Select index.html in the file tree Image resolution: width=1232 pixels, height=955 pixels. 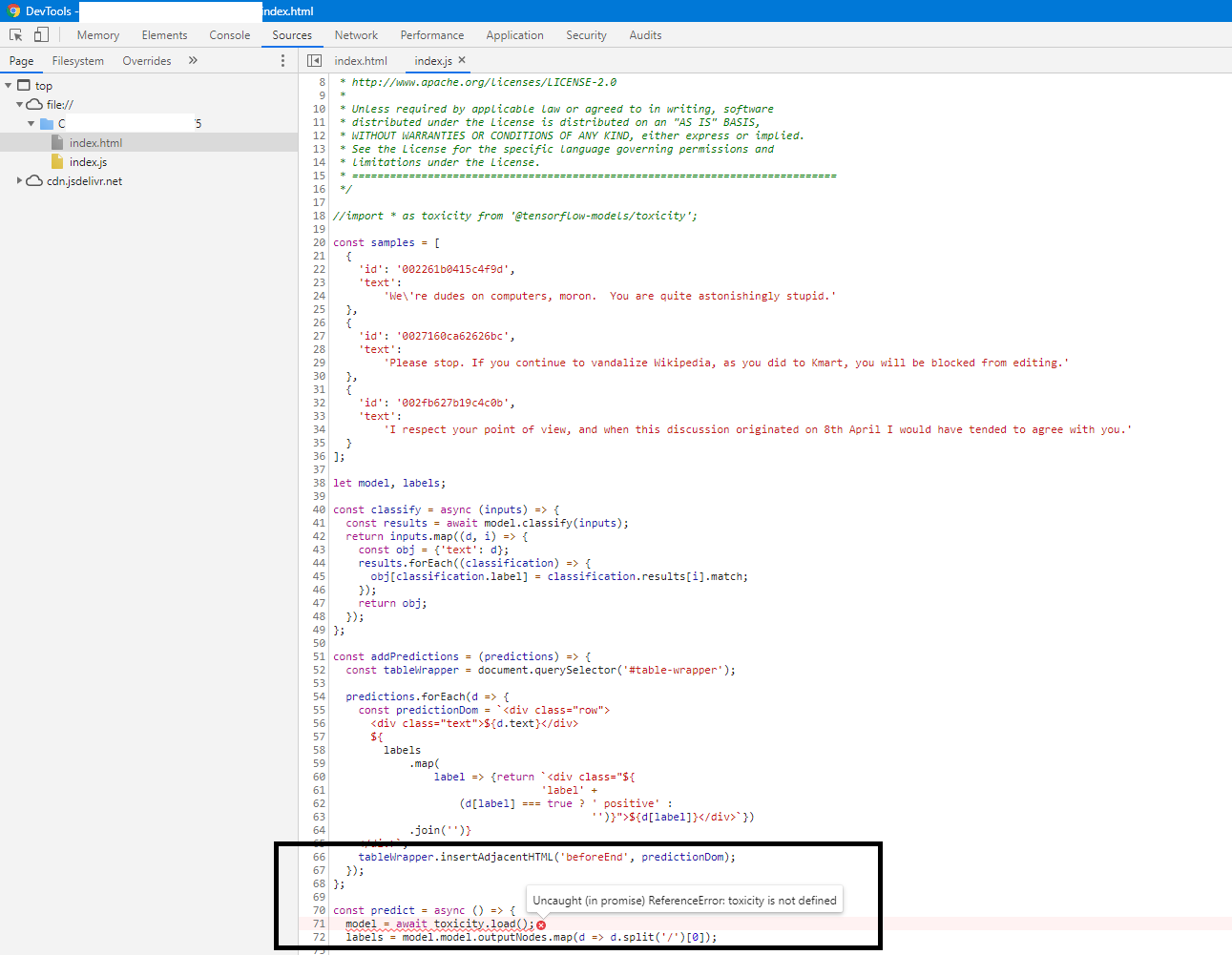click(149, 142)
